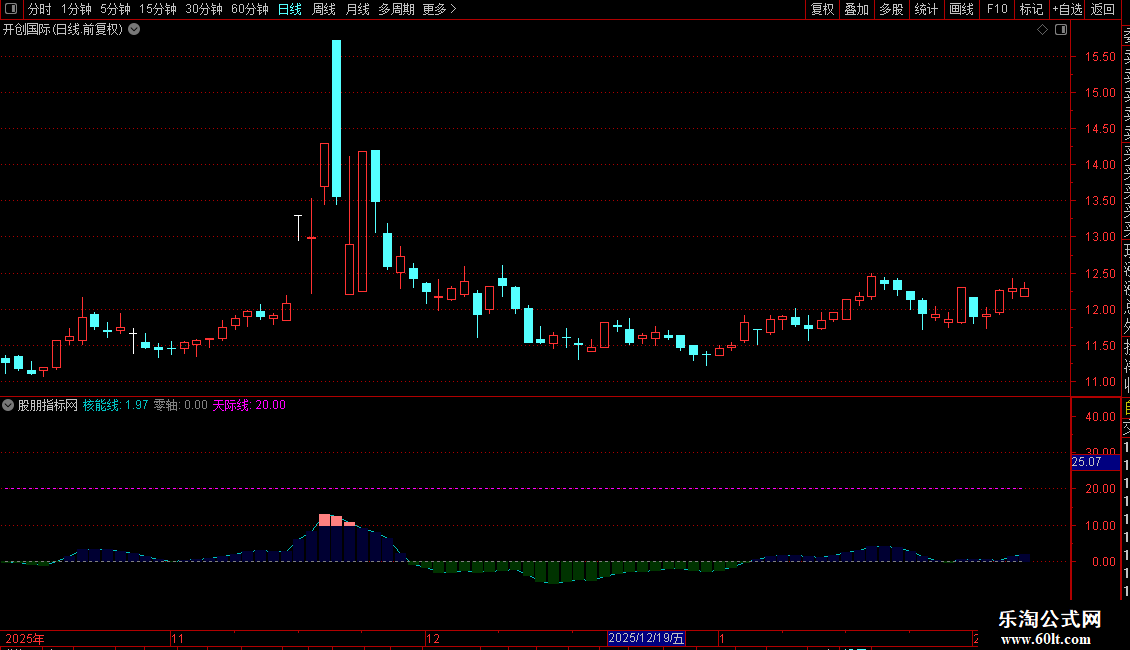Select the 15分钟 period tab
Screen dimensions: 1130x650
pos(158,9)
